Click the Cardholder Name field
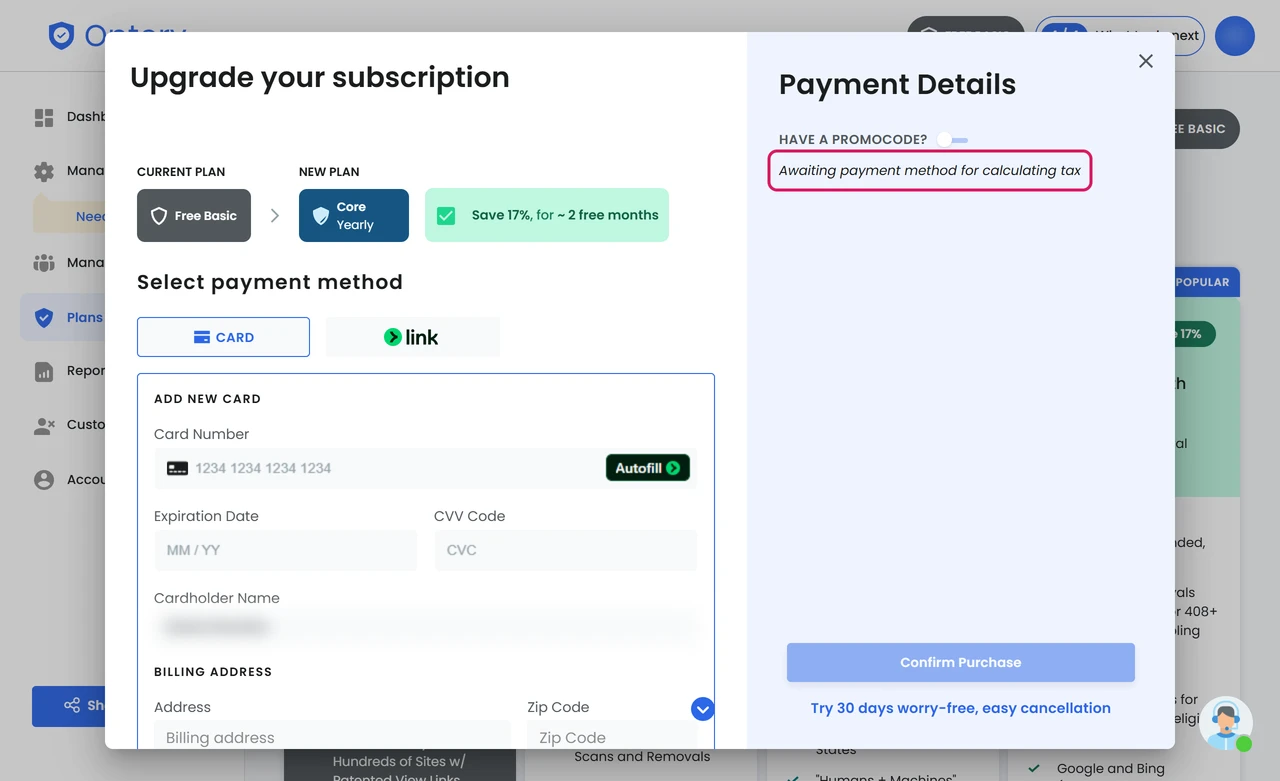The height and width of the screenshot is (781, 1280). tap(425, 628)
